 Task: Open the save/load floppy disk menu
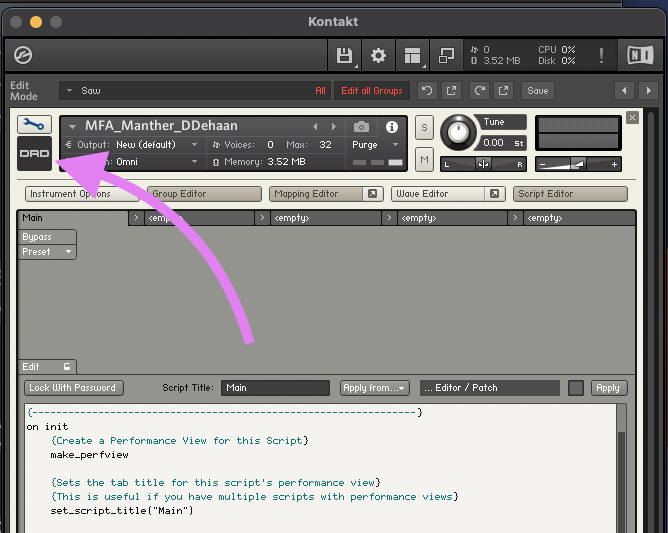pos(345,55)
